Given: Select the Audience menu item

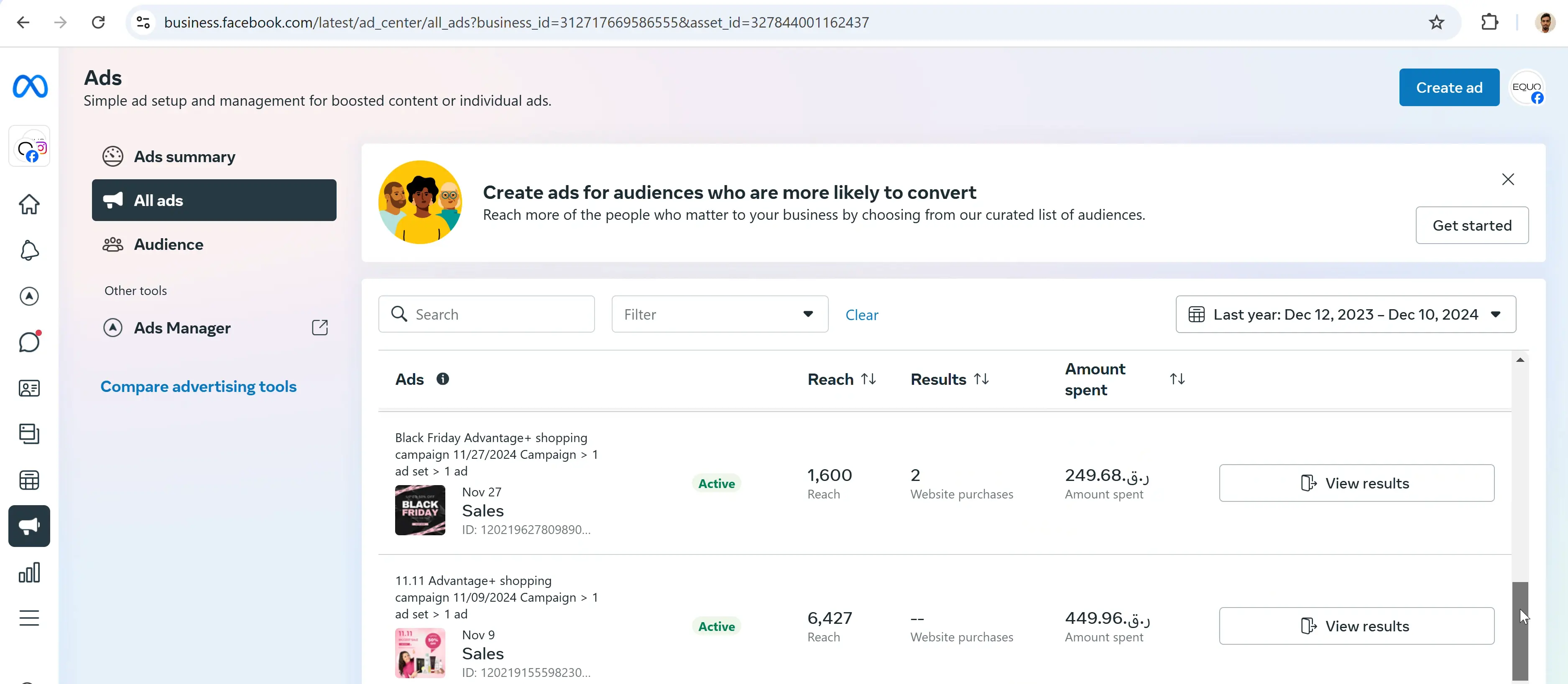Looking at the screenshot, I should 169,244.
